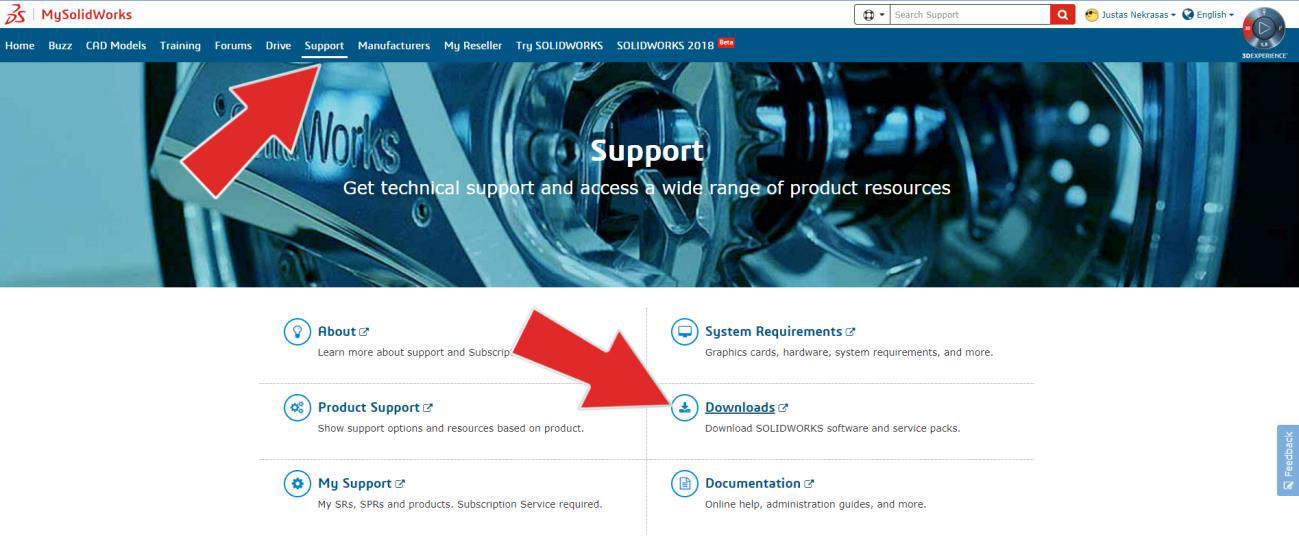Screen dimensions: 1299x548
Task: Go to the Home menu item
Action: pos(19,46)
